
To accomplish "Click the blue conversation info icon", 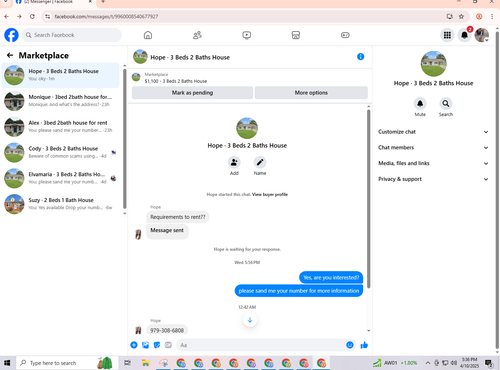I will point(360,57).
